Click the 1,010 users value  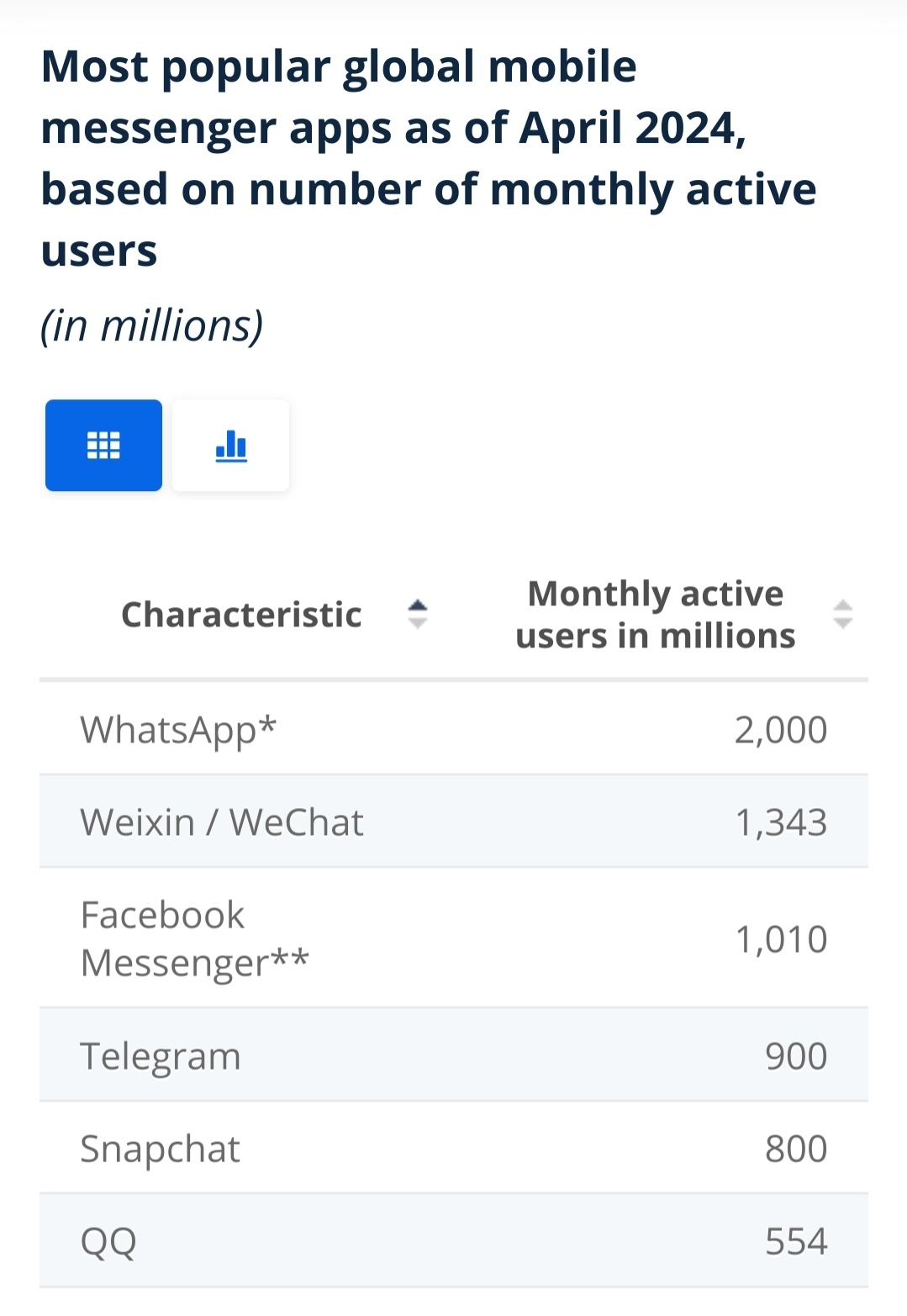pyautogui.click(x=781, y=938)
